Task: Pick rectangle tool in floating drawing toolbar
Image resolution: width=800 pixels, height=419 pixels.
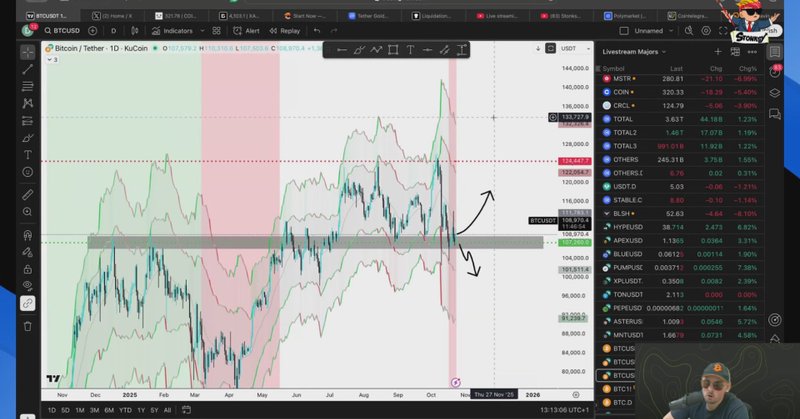Action: 393,50
